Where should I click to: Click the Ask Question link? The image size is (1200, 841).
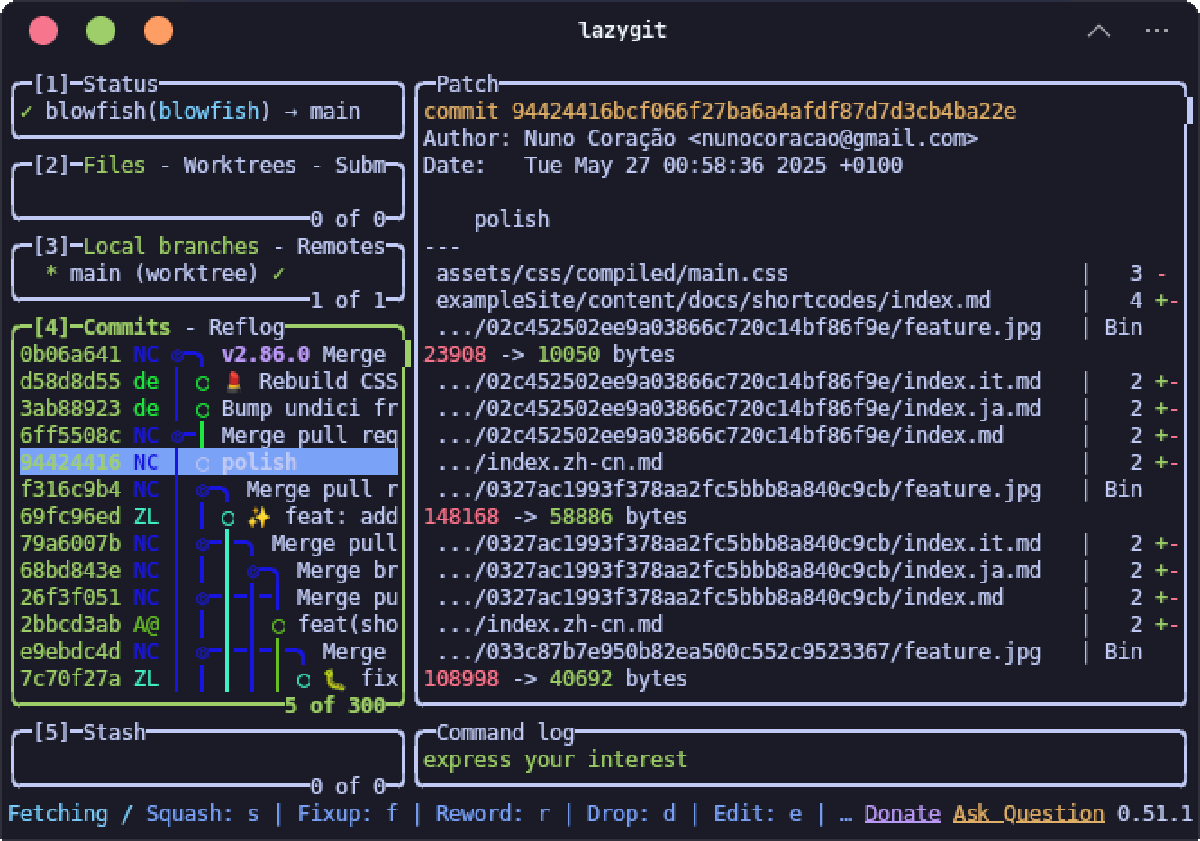1028,813
